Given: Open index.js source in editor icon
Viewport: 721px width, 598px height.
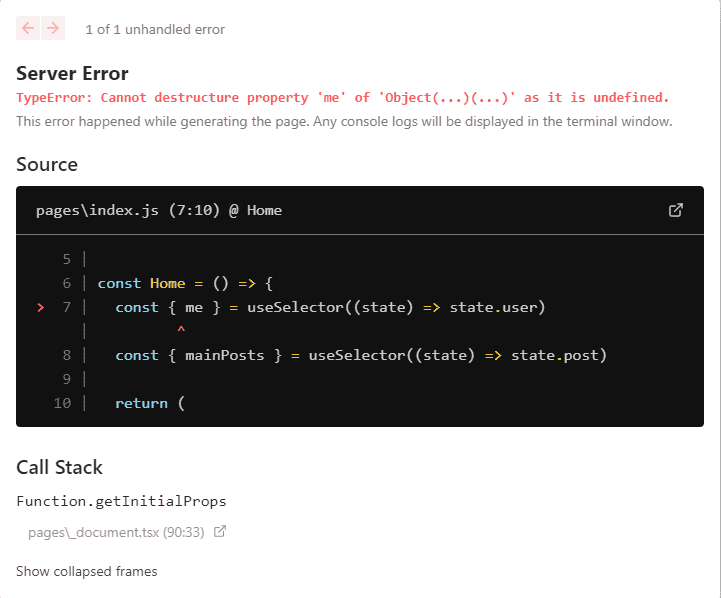Looking at the screenshot, I should click(676, 210).
